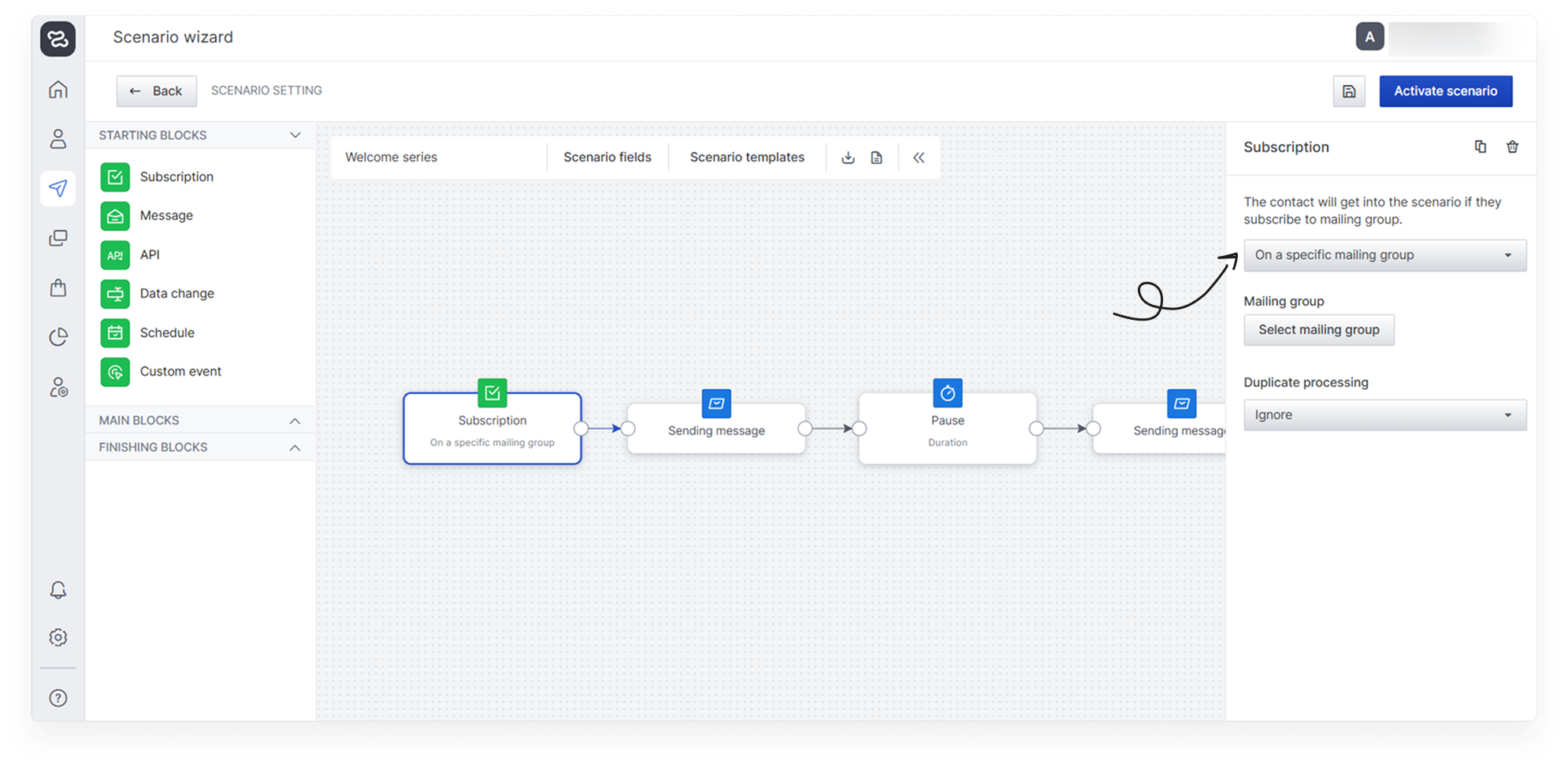Screen dimensions: 1568x768
Task: Delete the Subscription block via trash icon
Action: tap(1512, 147)
